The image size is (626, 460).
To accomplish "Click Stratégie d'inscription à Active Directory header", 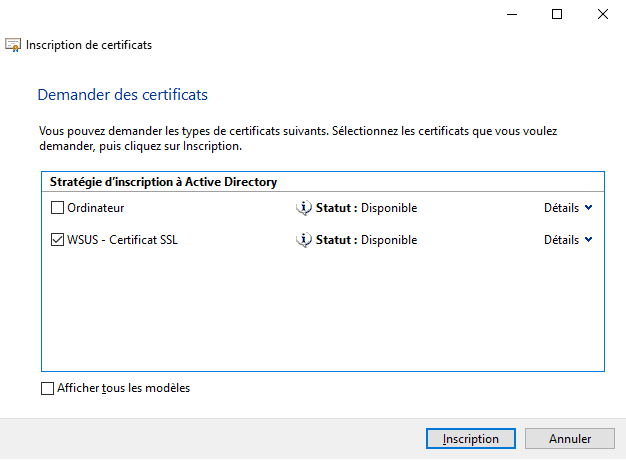I will pyautogui.click(x=163, y=182).
